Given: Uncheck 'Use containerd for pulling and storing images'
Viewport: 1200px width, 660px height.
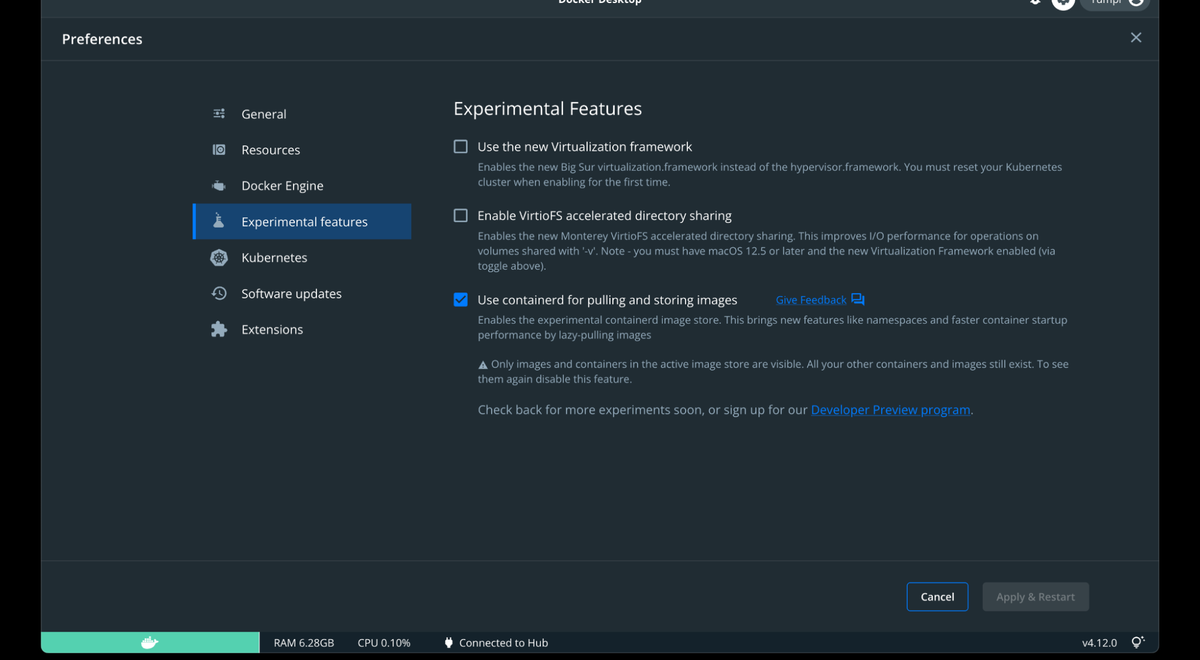Looking at the screenshot, I should (460, 299).
